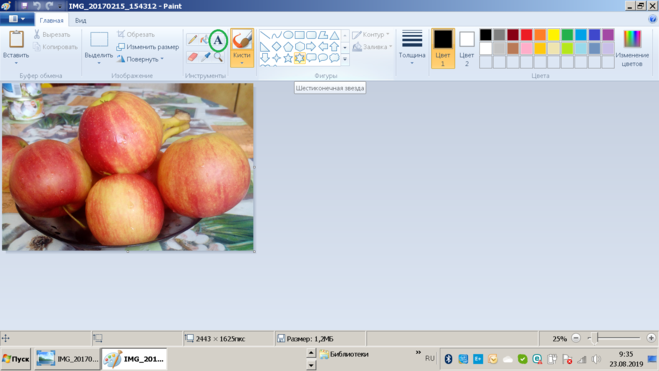The width and height of the screenshot is (659, 371).
Task: Activate Цвет 1 foreground color
Action: point(443,48)
